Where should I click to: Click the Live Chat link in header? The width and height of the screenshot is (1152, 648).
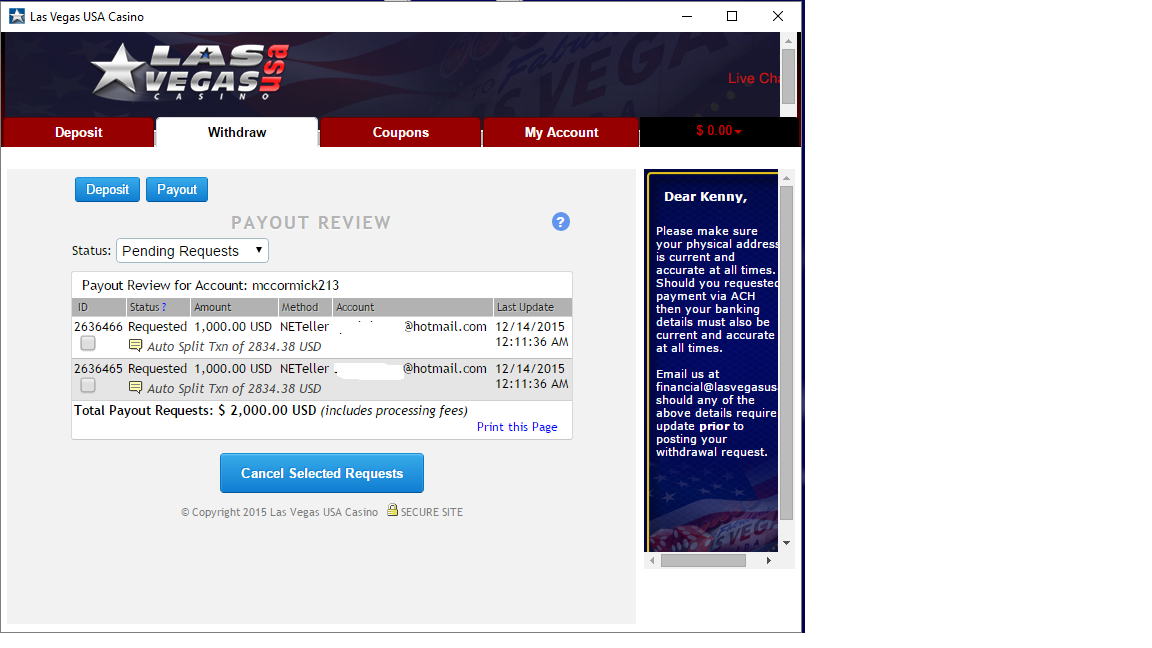[x=753, y=79]
